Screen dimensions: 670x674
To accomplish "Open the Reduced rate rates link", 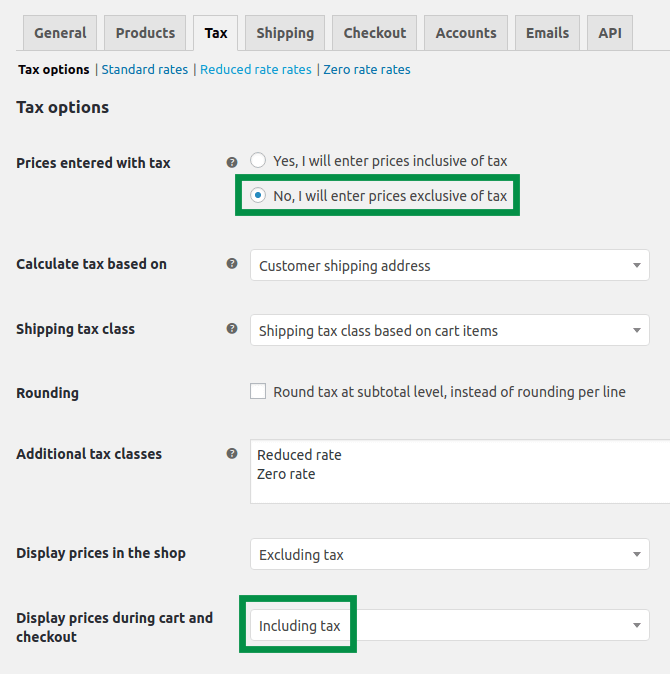I will [256, 70].
